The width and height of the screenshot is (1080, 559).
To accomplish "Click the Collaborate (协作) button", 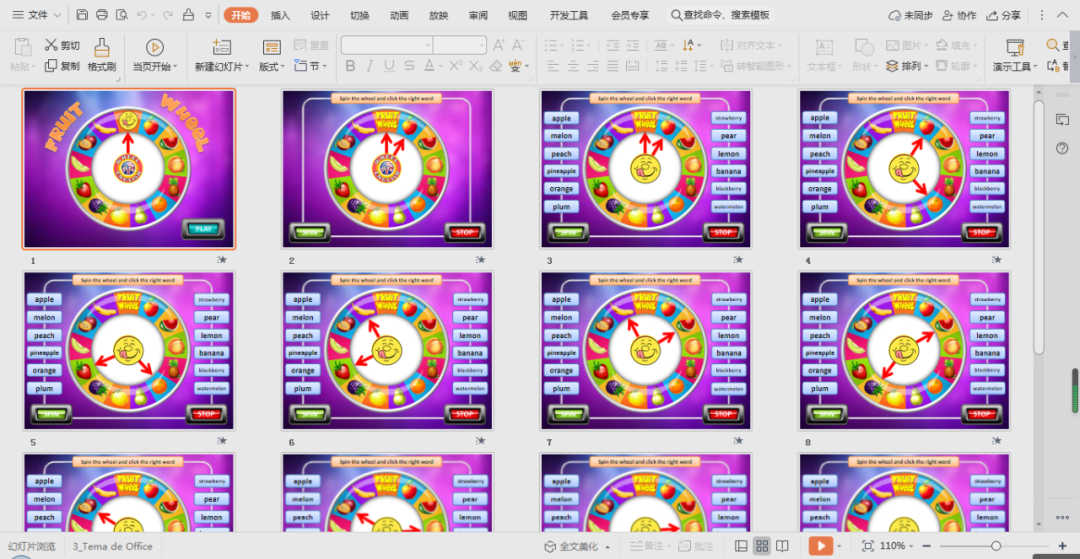I will coord(959,15).
